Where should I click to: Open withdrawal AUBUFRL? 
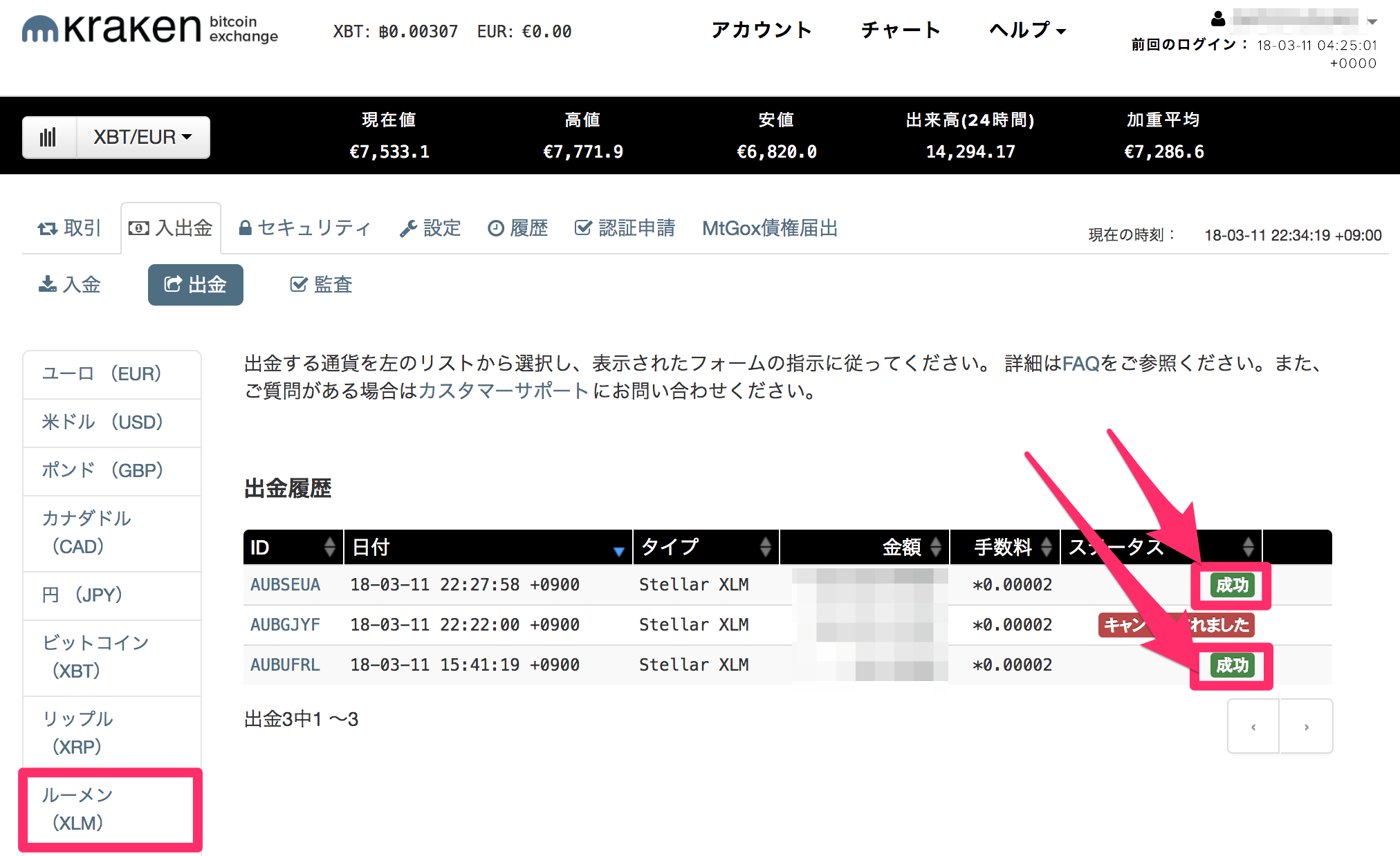click(x=285, y=665)
